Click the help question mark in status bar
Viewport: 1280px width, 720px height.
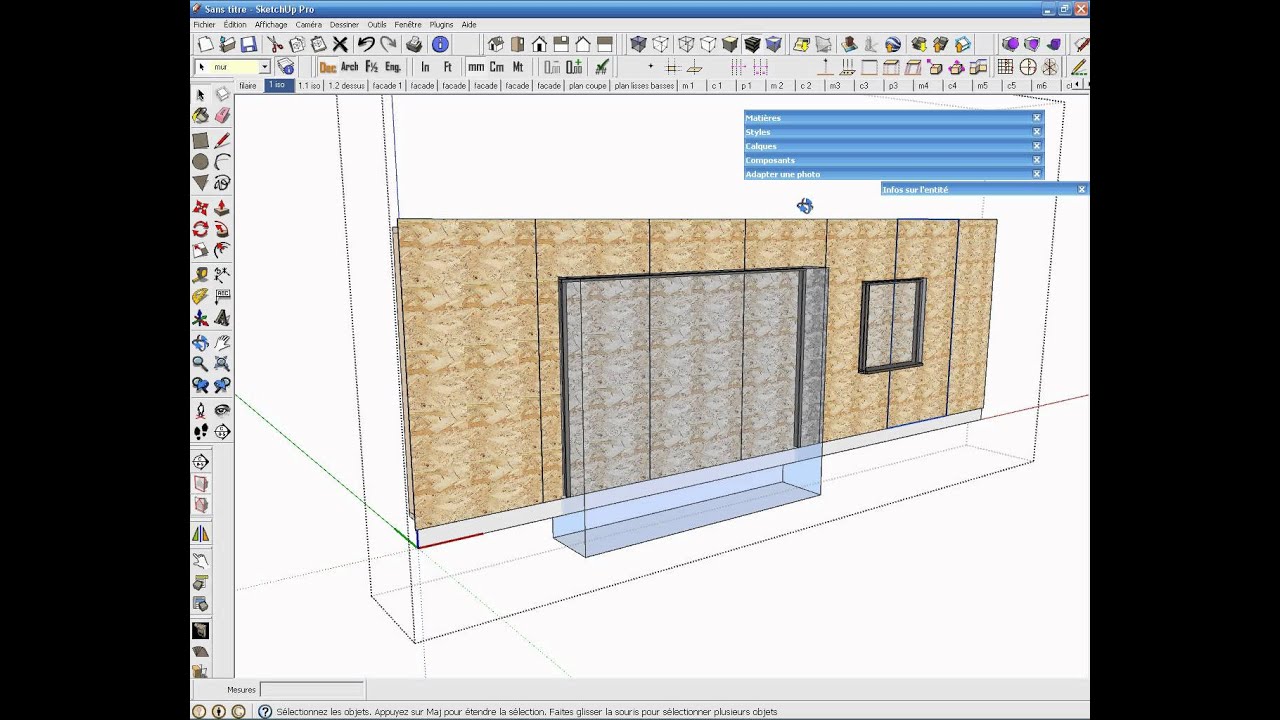[x=265, y=712]
